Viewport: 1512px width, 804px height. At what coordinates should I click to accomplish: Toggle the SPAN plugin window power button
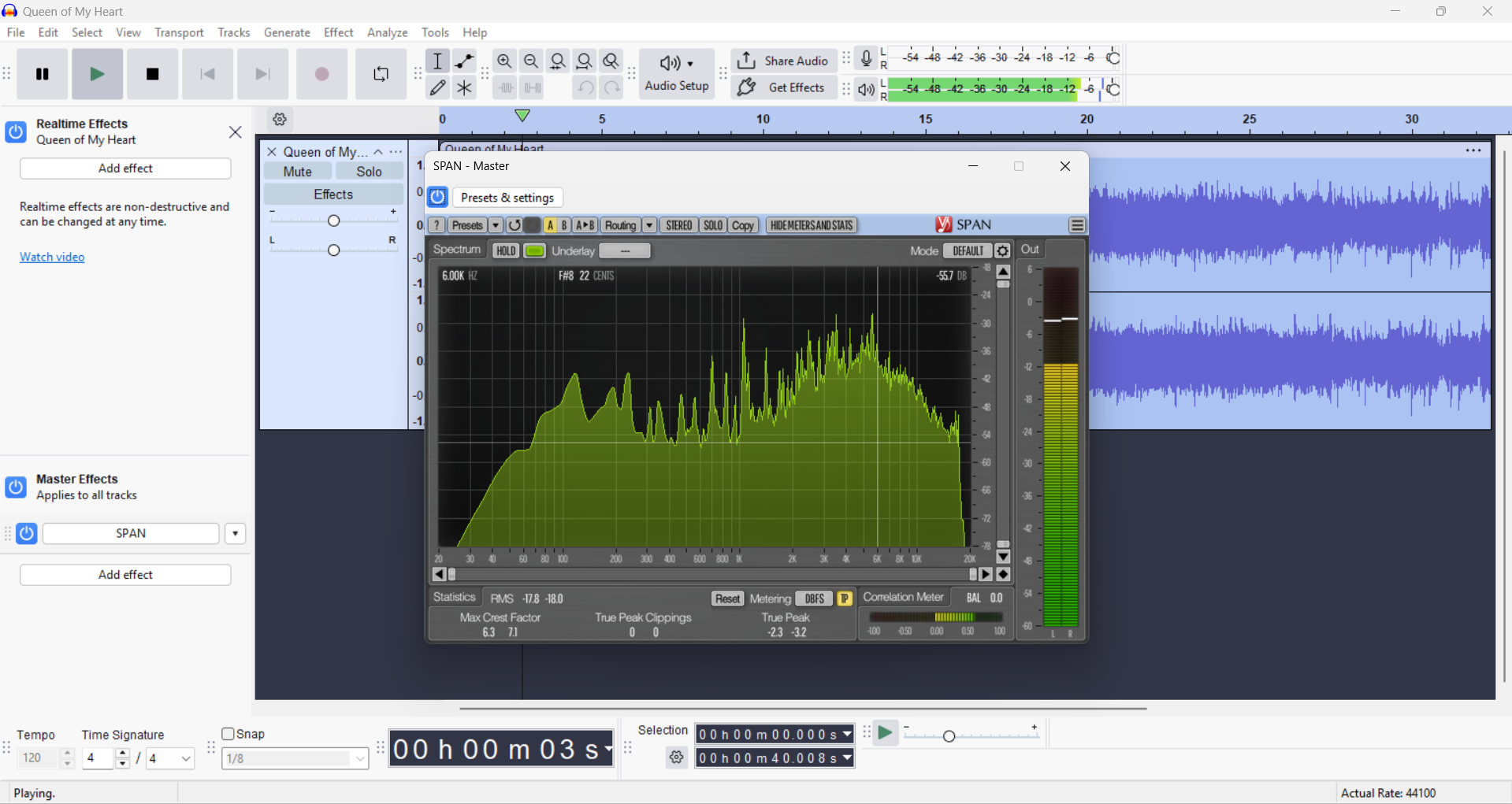pyautogui.click(x=438, y=197)
